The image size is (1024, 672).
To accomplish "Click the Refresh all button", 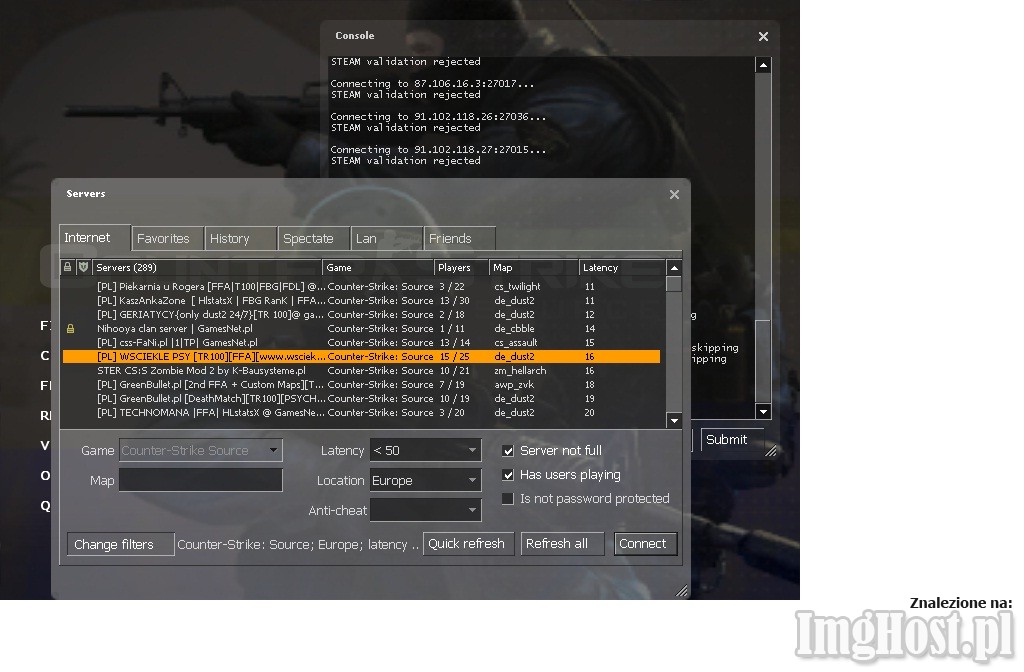I will pos(562,543).
